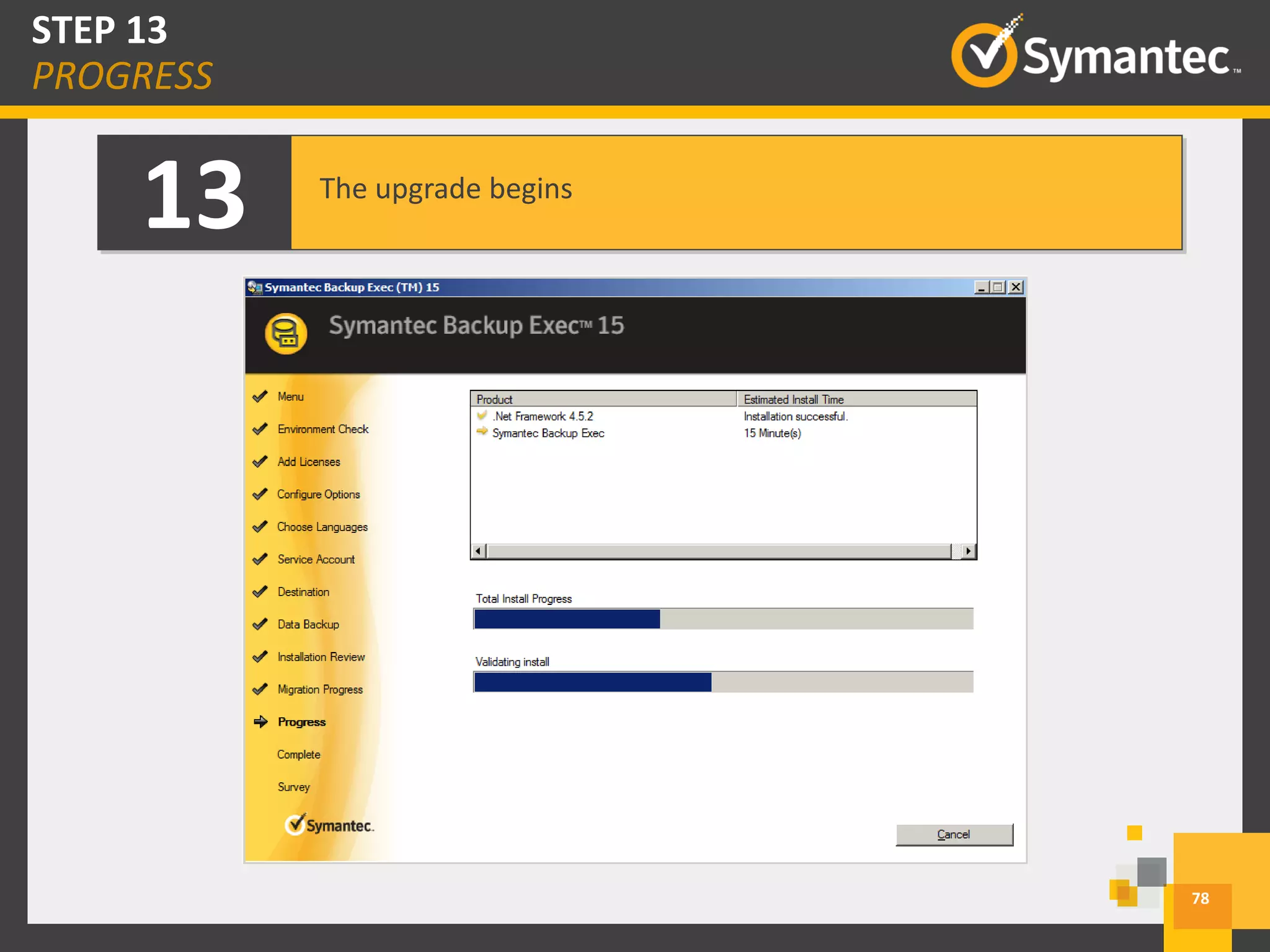1270x952 pixels.
Task: Click the right scroll arrow of product list
Action: [x=969, y=551]
